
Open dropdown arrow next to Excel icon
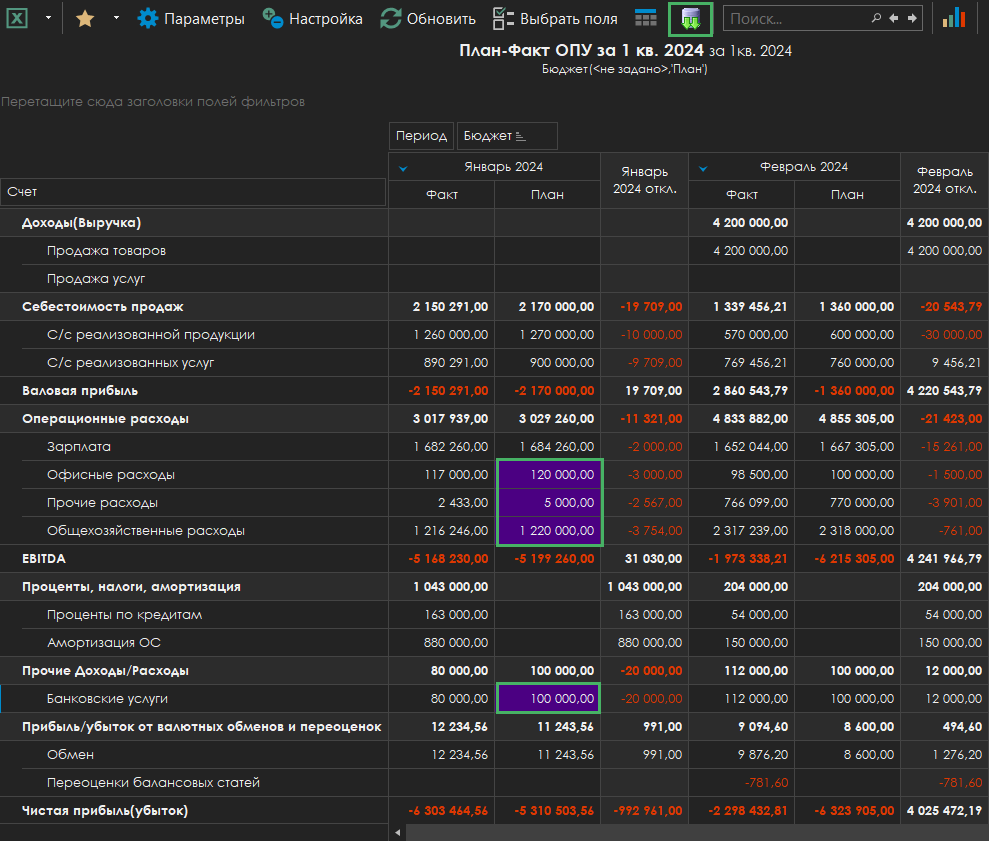(x=48, y=18)
